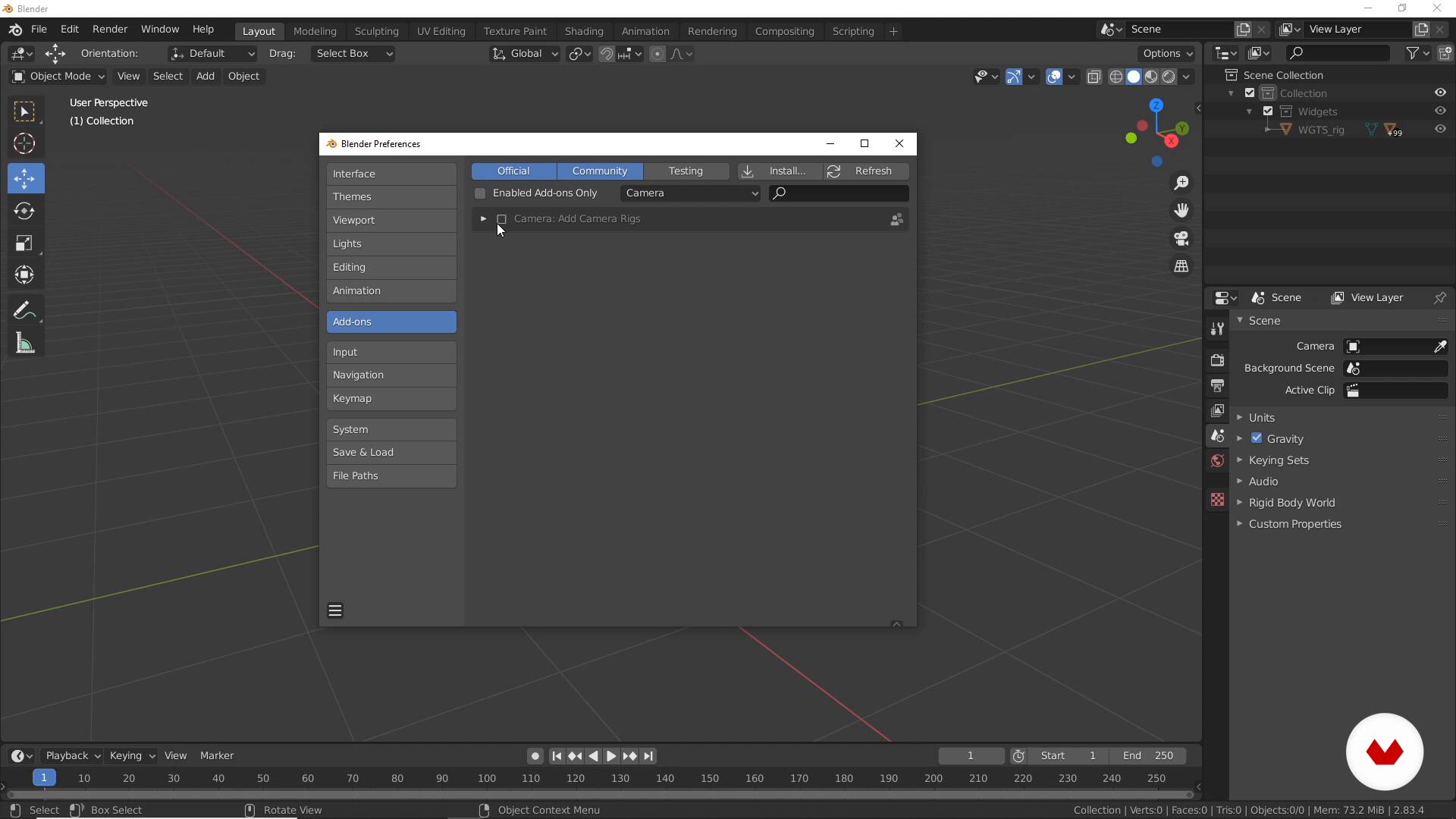Open the Camera category dropdown
The image size is (1456, 819).
click(x=691, y=193)
